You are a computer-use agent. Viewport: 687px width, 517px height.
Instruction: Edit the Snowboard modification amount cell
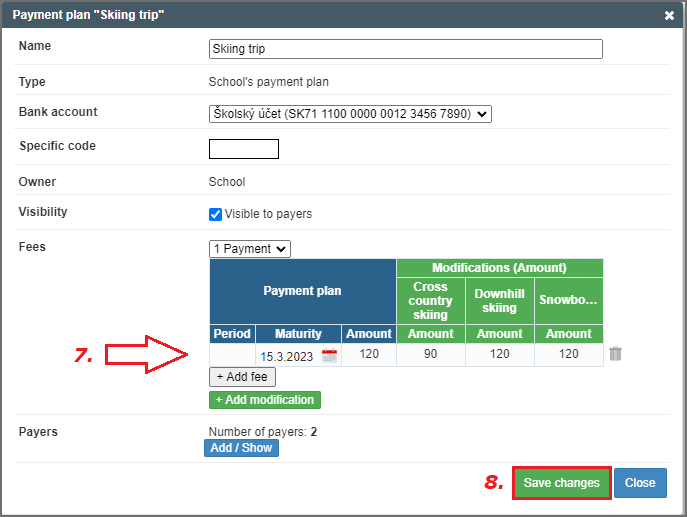pyautogui.click(x=569, y=354)
